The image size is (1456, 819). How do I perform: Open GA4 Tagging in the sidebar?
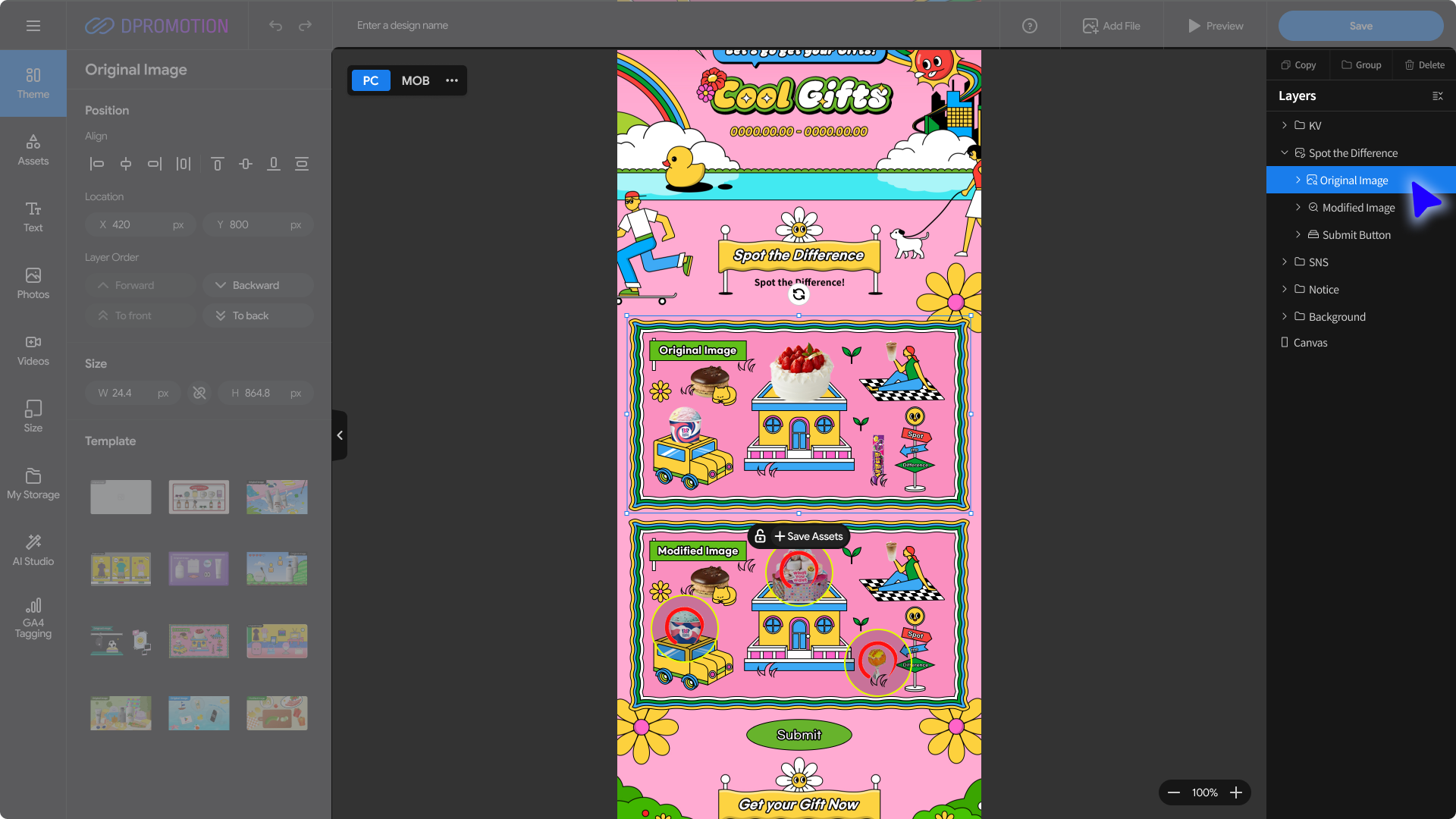(33, 618)
